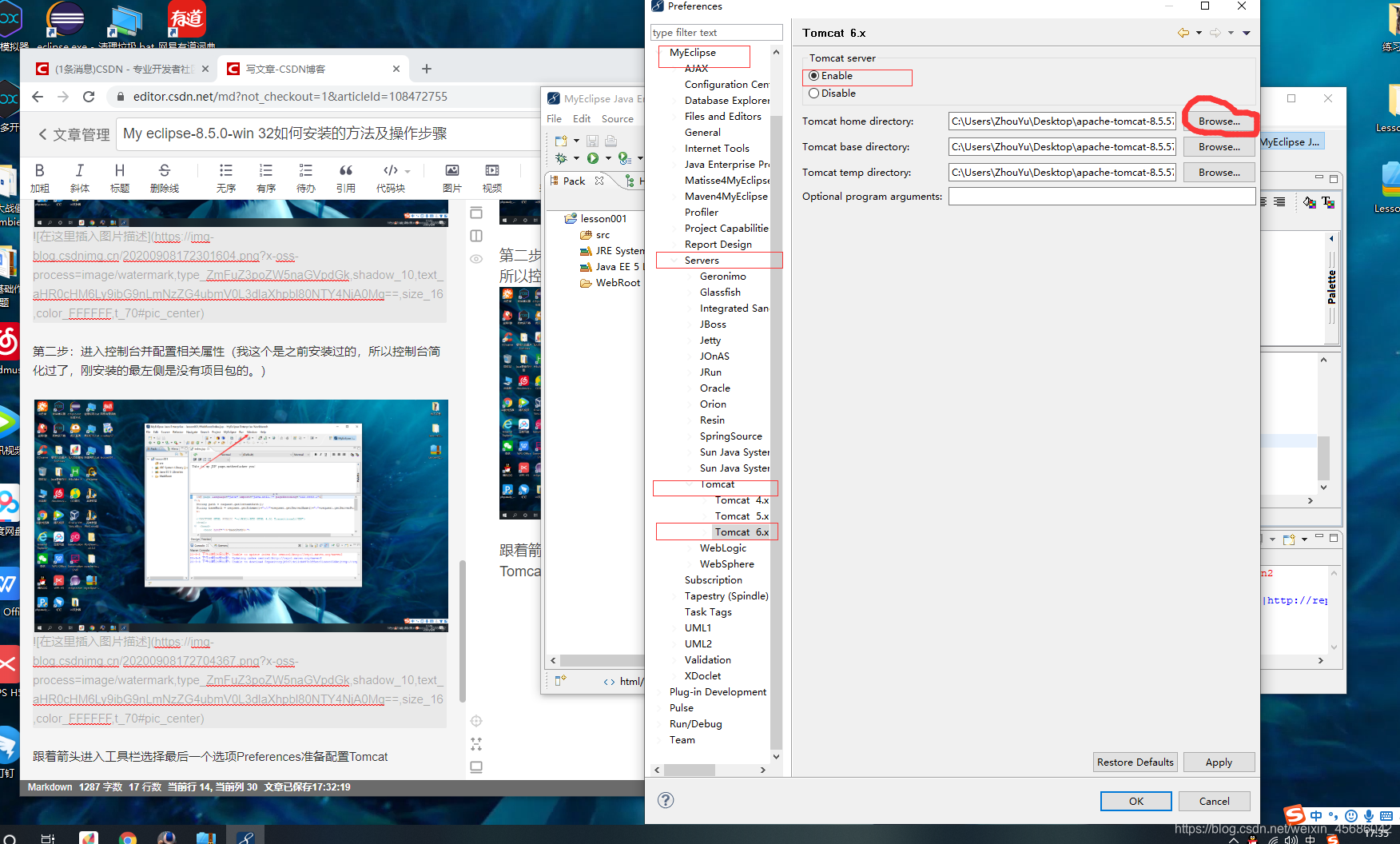Click the Preferences back navigation arrow

pos(1183,33)
